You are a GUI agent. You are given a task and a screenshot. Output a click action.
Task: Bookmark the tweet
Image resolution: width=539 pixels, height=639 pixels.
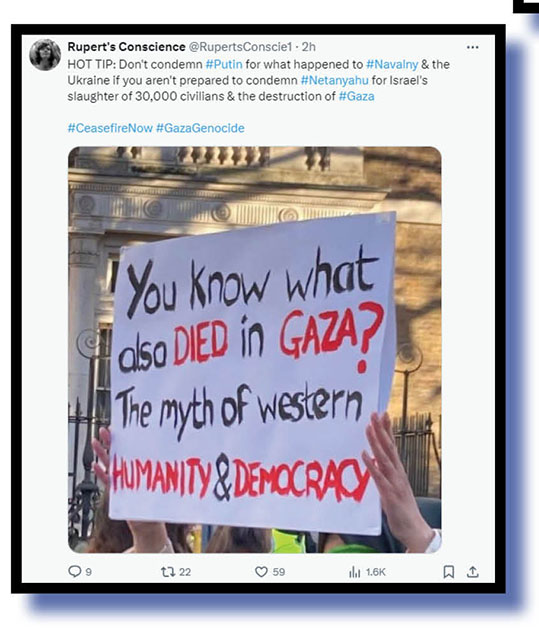(x=448, y=572)
